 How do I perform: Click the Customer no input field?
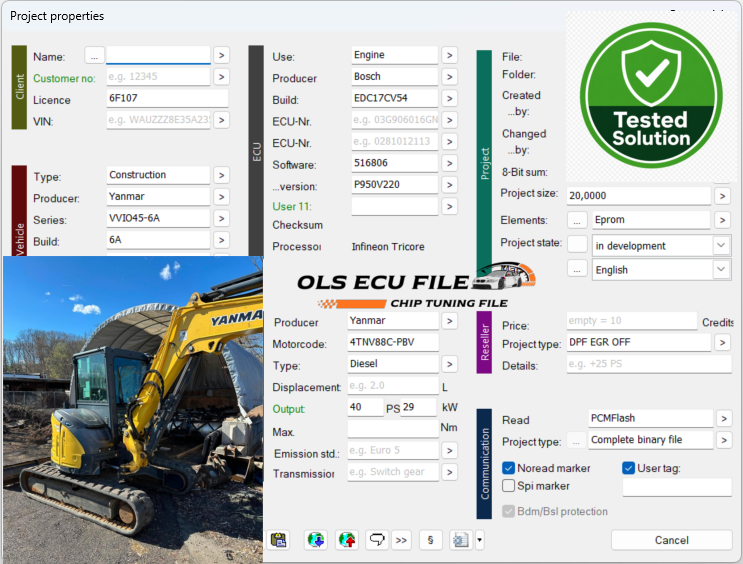click(158, 77)
